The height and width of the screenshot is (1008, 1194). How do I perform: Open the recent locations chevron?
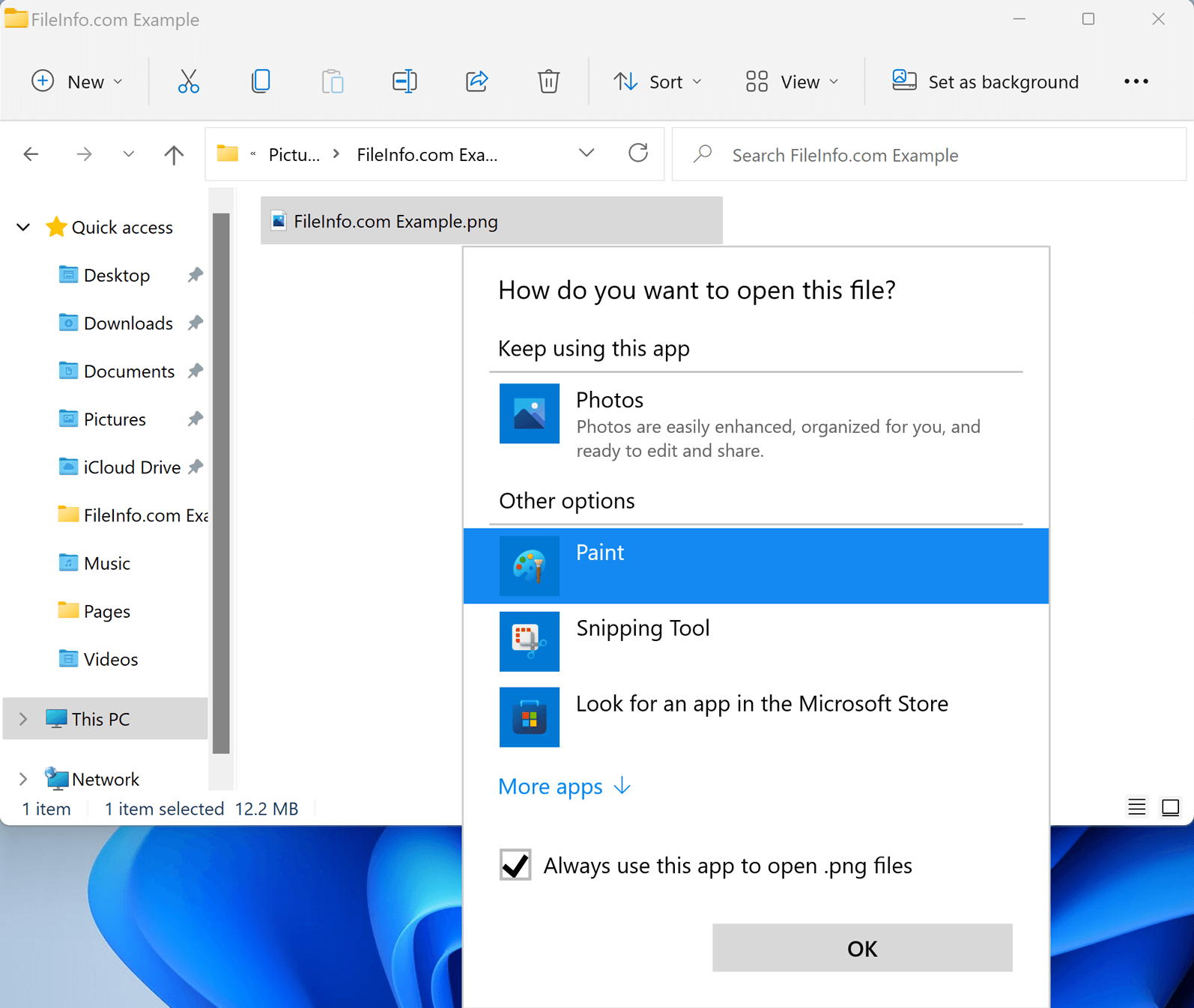129,154
